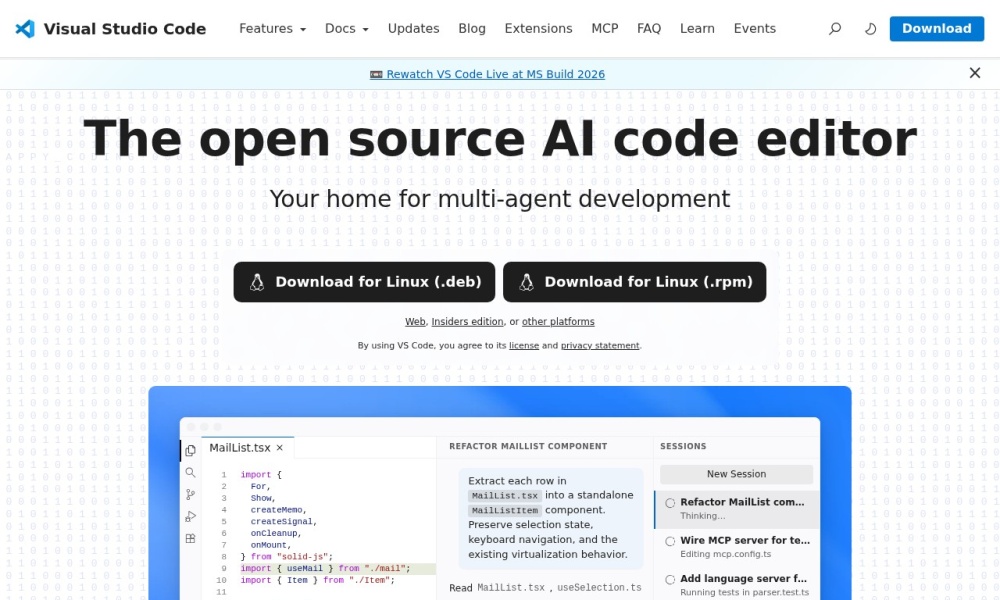Click the New Session button
The width and height of the screenshot is (1000, 600).
coord(736,474)
